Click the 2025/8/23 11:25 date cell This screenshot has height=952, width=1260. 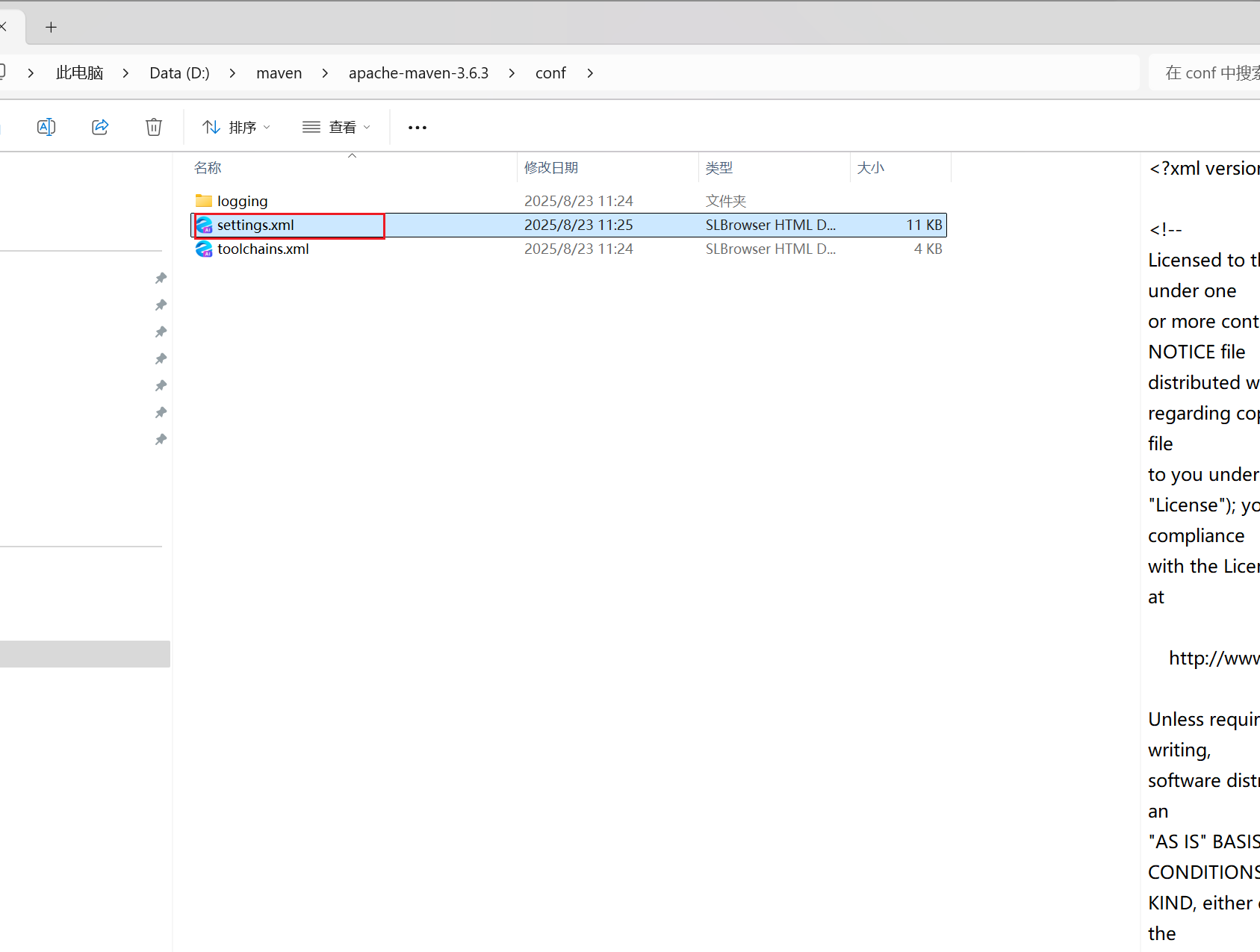[579, 225]
